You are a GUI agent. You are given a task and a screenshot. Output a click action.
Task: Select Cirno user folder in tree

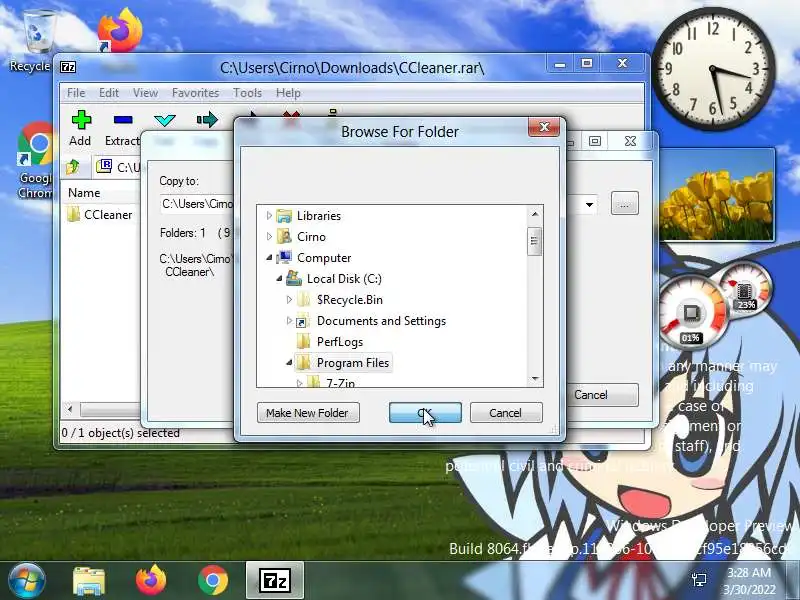pos(311,237)
